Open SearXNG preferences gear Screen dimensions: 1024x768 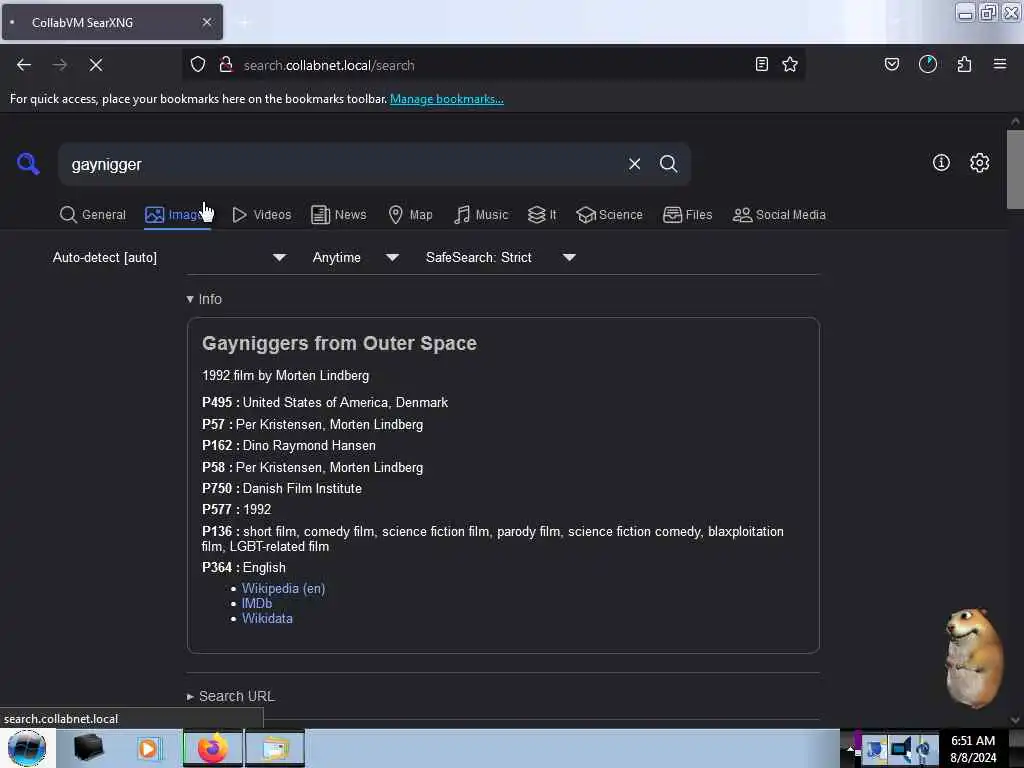tap(979, 163)
